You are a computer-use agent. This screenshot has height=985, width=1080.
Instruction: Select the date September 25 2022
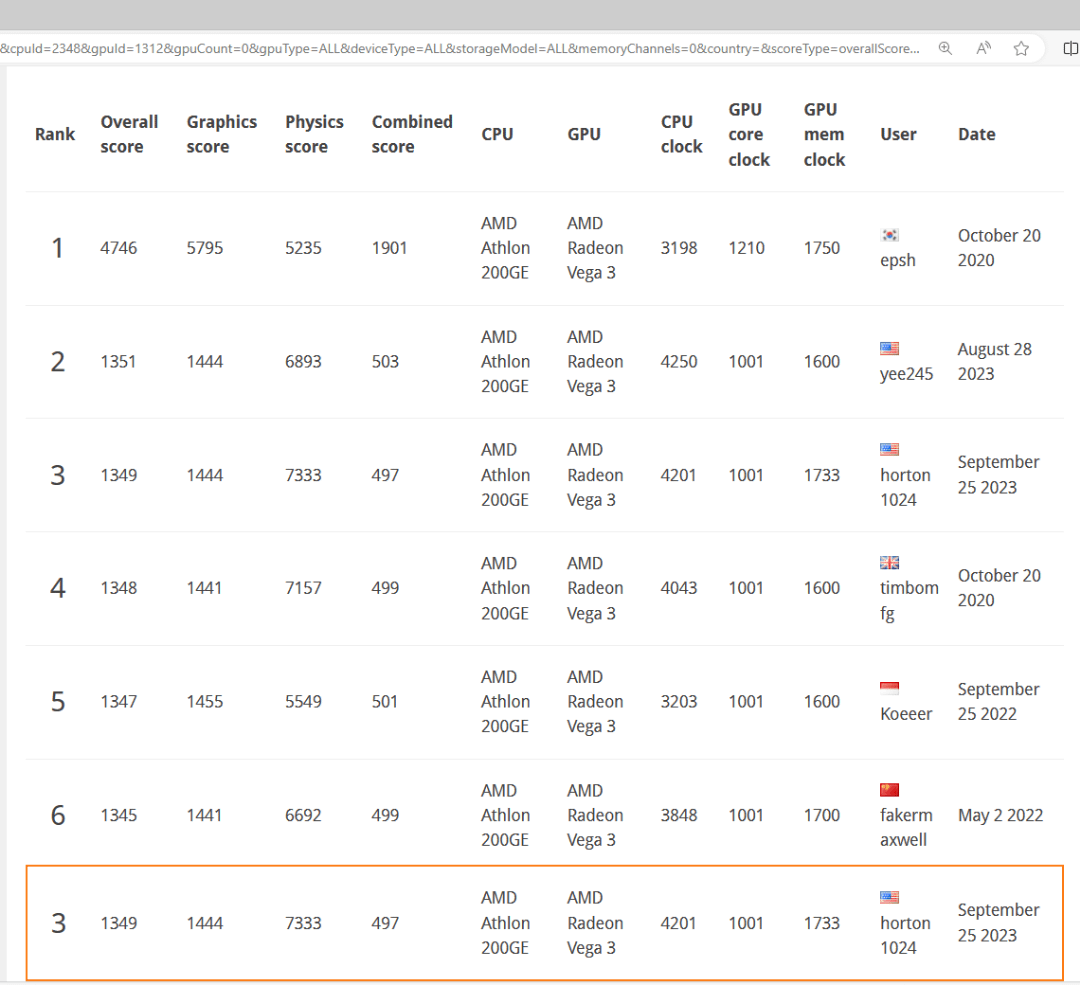(998, 702)
